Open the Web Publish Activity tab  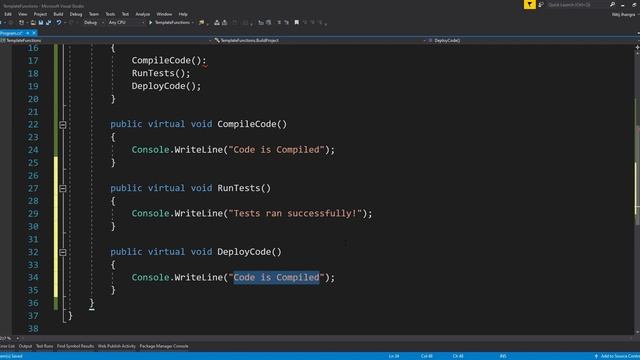click(116, 346)
